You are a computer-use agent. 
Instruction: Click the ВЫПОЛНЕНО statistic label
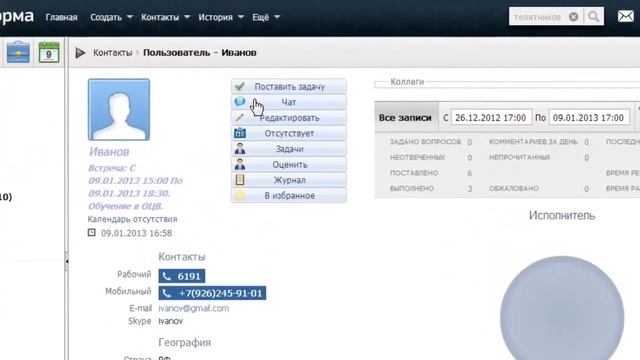pos(411,188)
